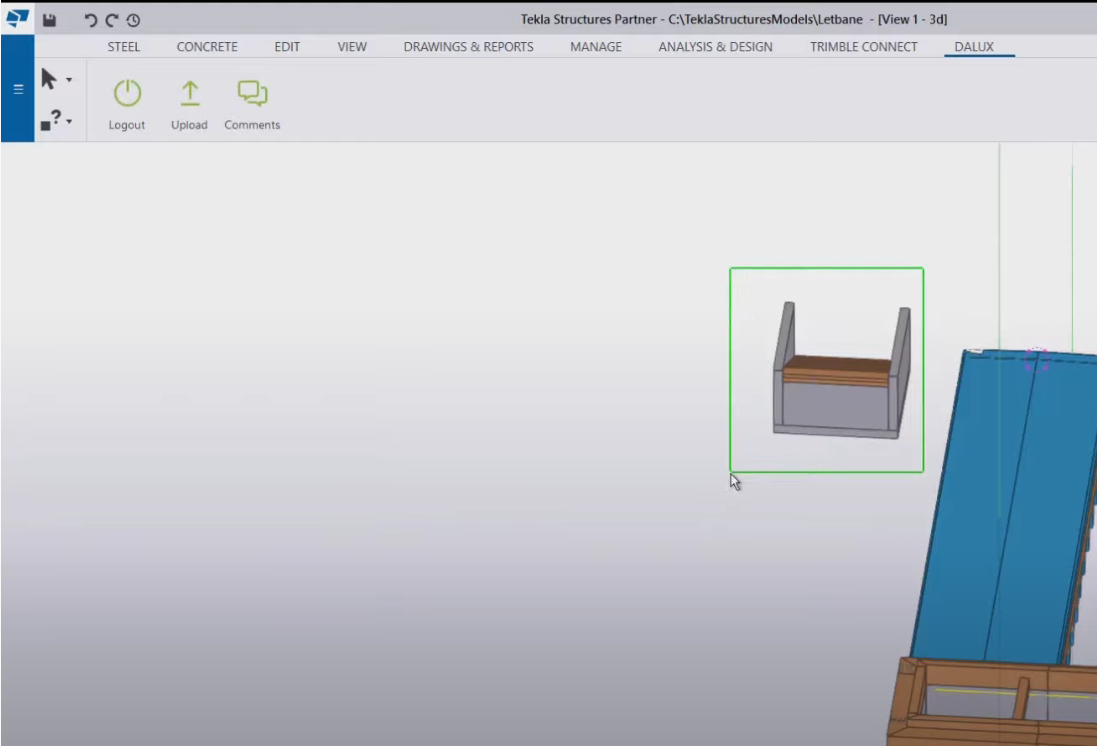
Task: Open the Dalux Comments panel
Action: 252,94
